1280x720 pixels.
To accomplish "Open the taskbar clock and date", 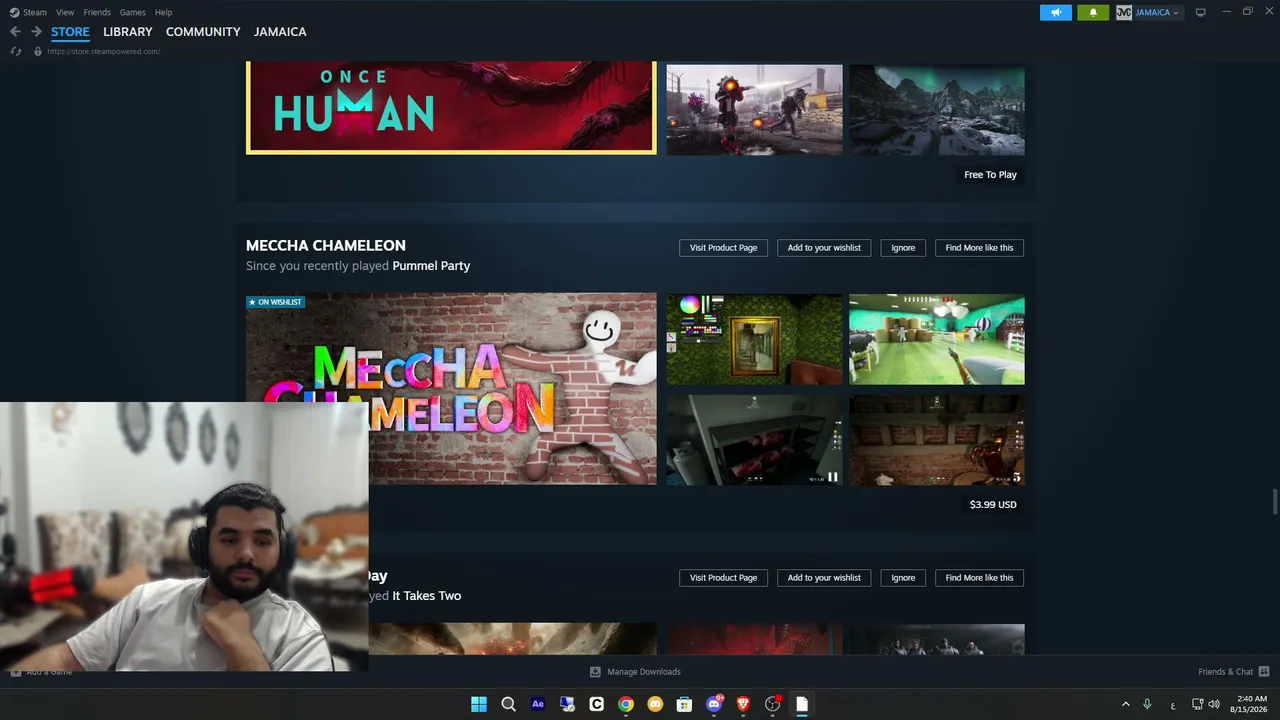I will tap(1251, 704).
